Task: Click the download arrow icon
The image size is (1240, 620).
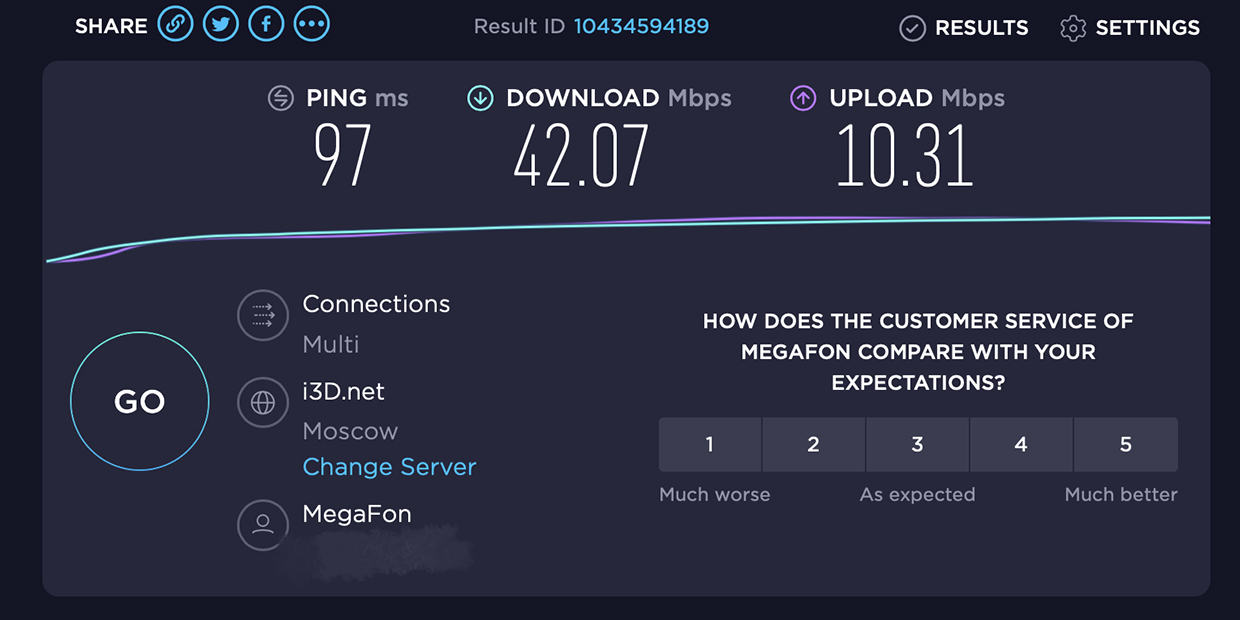Action: pyautogui.click(x=480, y=98)
